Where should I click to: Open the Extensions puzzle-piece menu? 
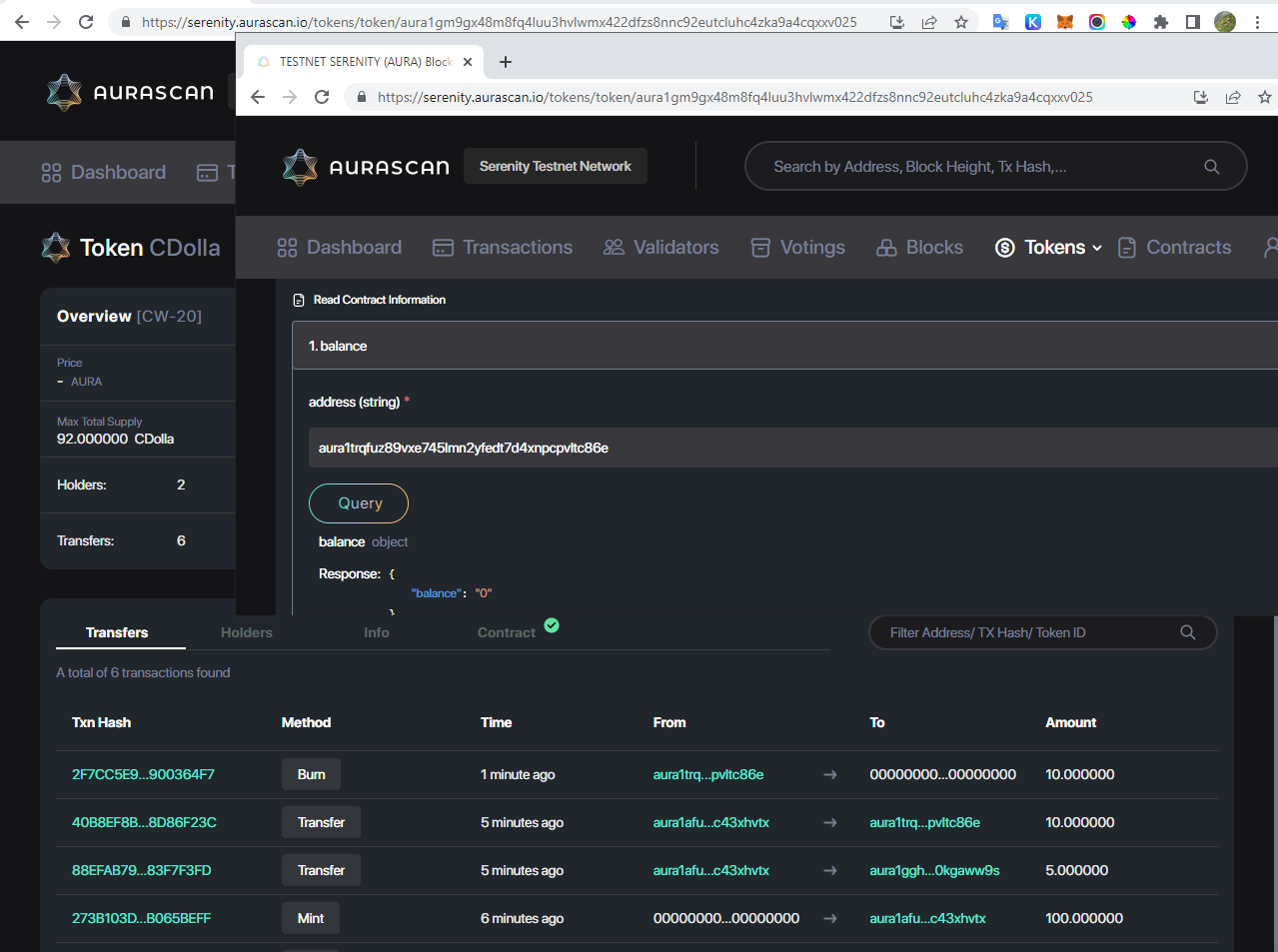(1161, 22)
